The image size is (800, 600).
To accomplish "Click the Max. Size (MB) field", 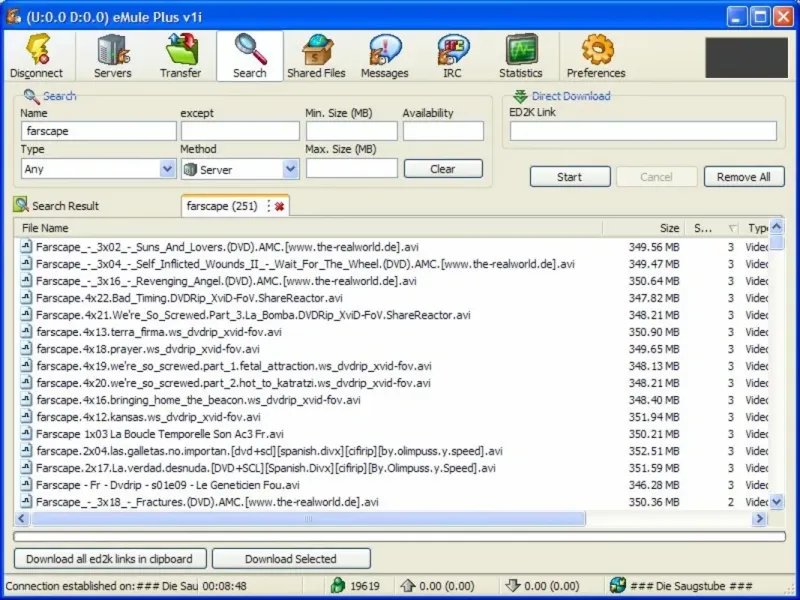I will pyautogui.click(x=352, y=168).
